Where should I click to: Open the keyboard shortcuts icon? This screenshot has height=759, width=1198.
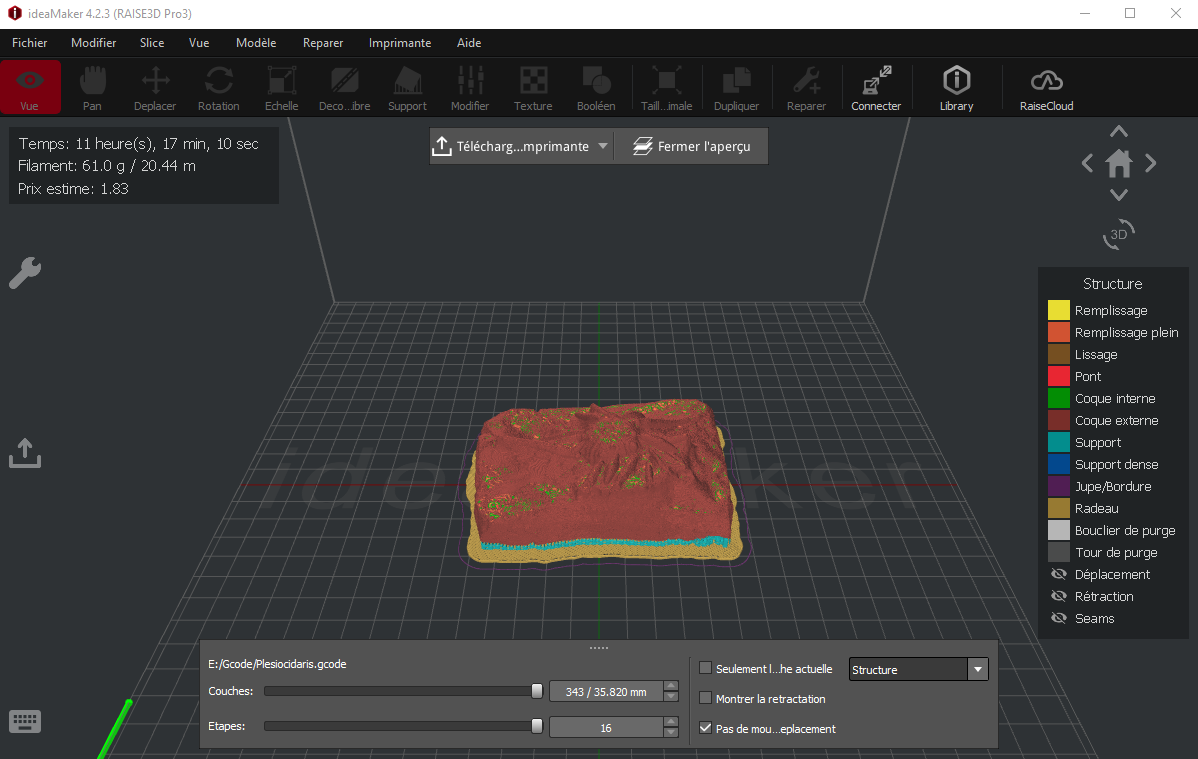[25, 720]
